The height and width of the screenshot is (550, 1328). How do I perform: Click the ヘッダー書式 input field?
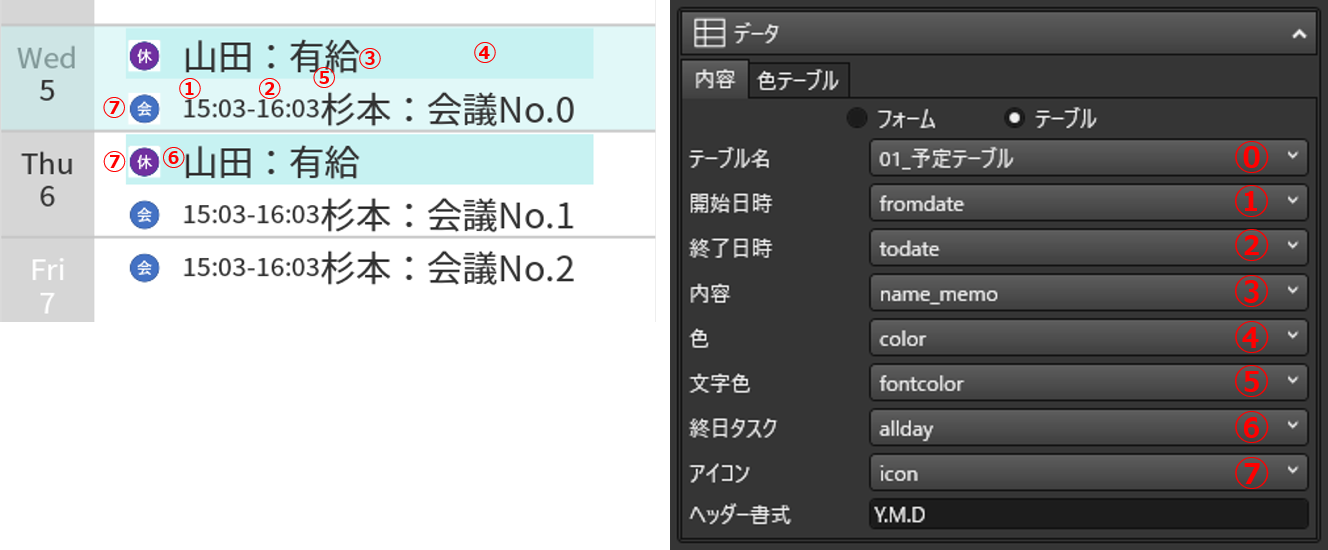tap(1088, 514)
